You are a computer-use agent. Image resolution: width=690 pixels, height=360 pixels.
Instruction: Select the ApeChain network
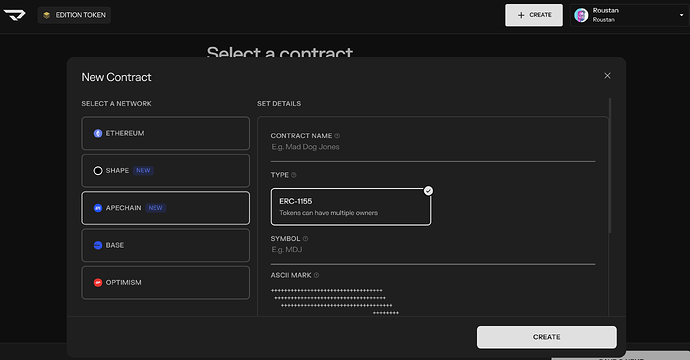point(165,208)
